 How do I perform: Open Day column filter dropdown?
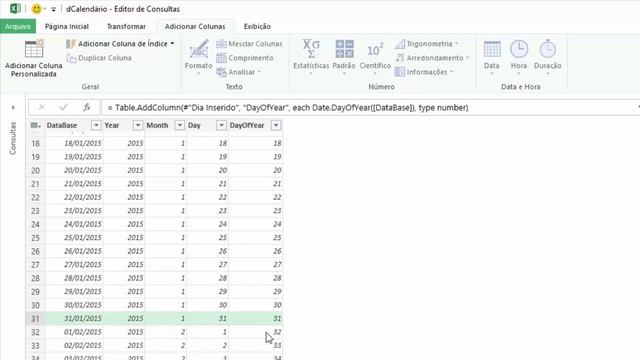(221, 125)
